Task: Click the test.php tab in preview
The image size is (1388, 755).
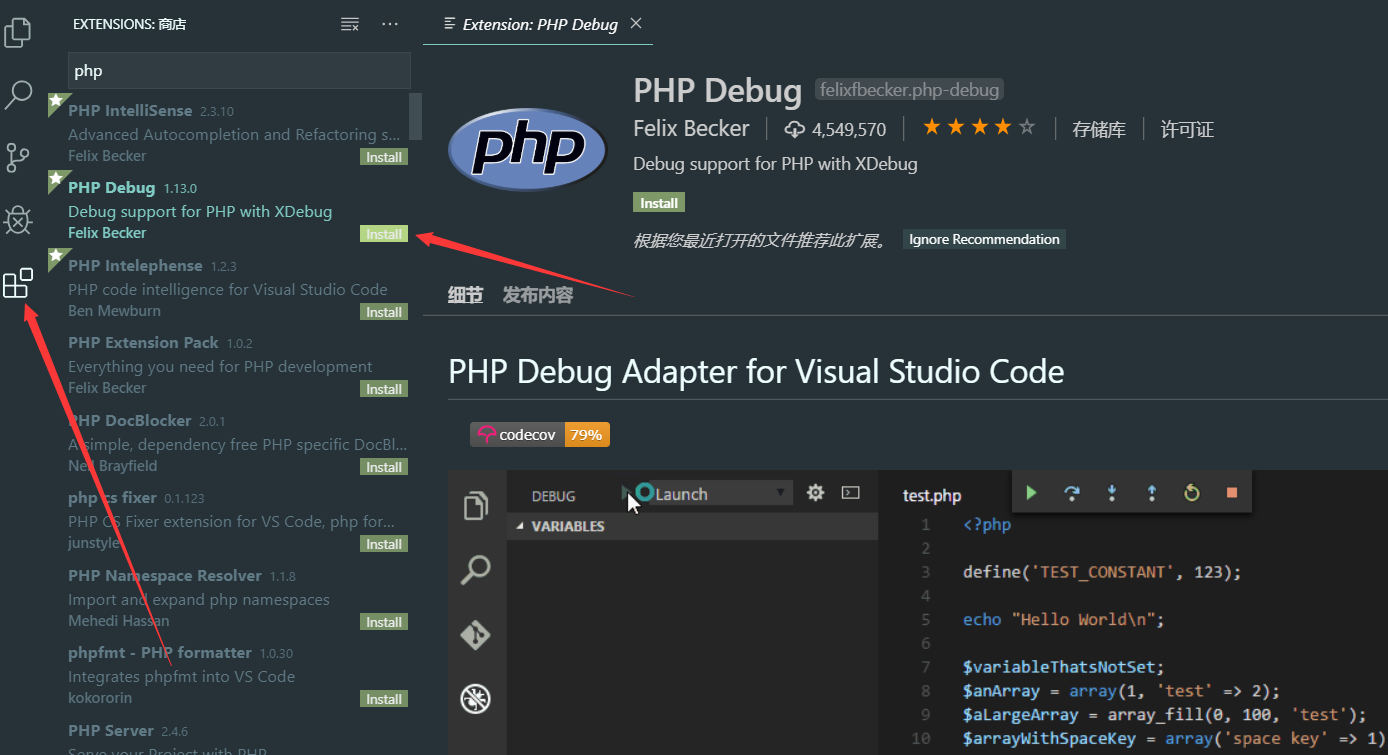Action: click(931, 495)
